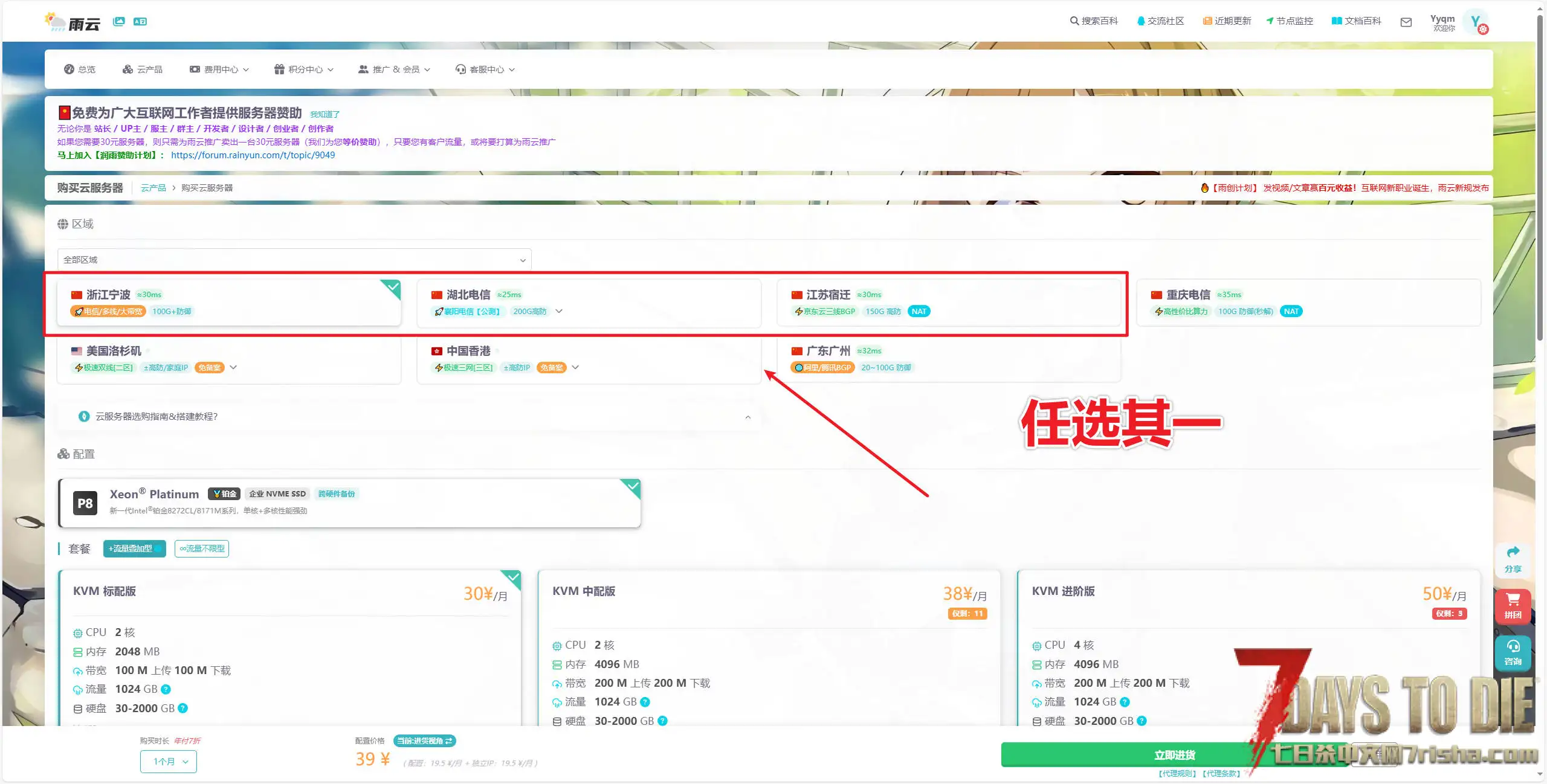
Task: Open 搜索百科 search
Action: click(x=1094, y=21)
